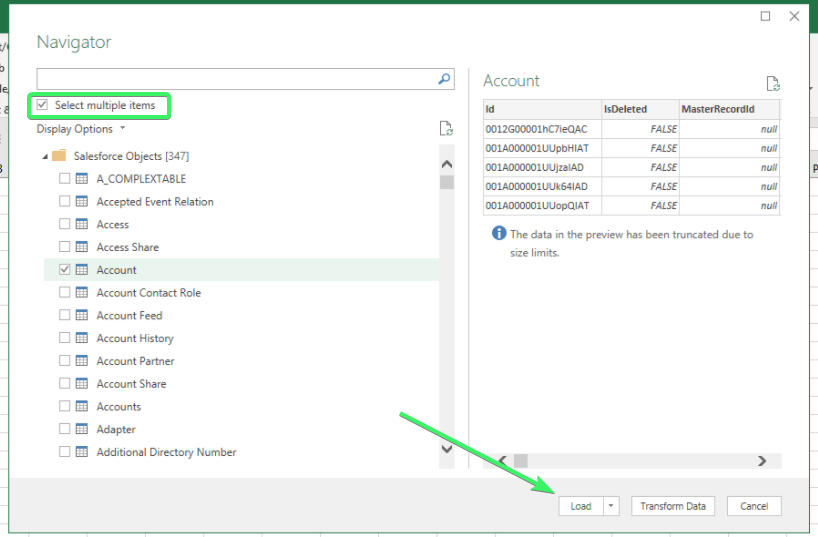
Task: Click table icon beside Adapter
Action: click(82, 429)
